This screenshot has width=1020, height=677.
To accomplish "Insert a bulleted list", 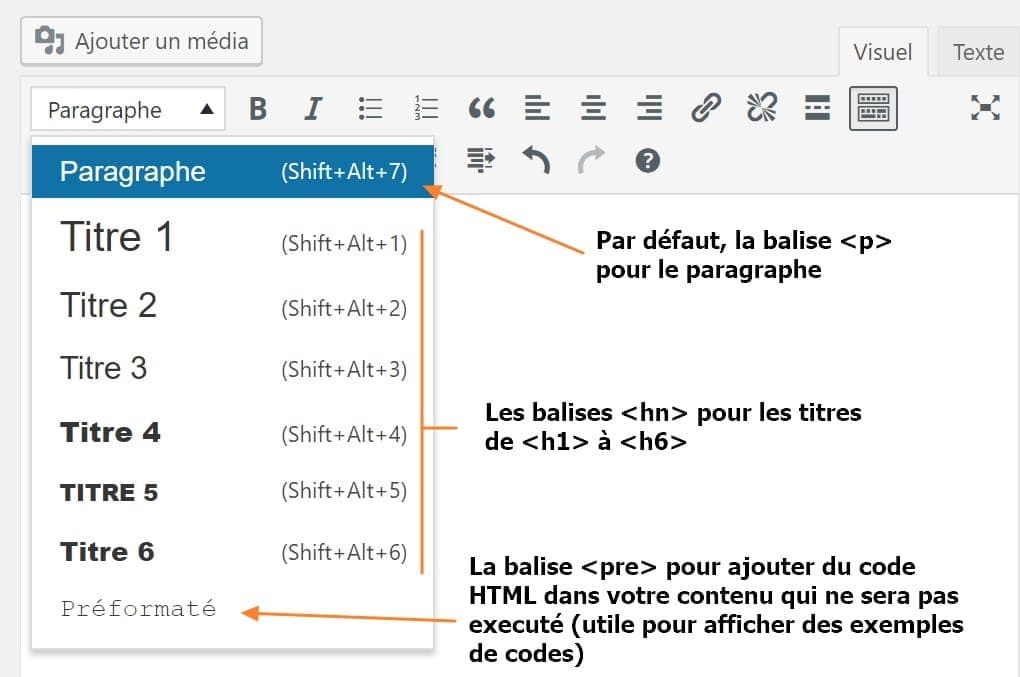I will click(369, 107).
